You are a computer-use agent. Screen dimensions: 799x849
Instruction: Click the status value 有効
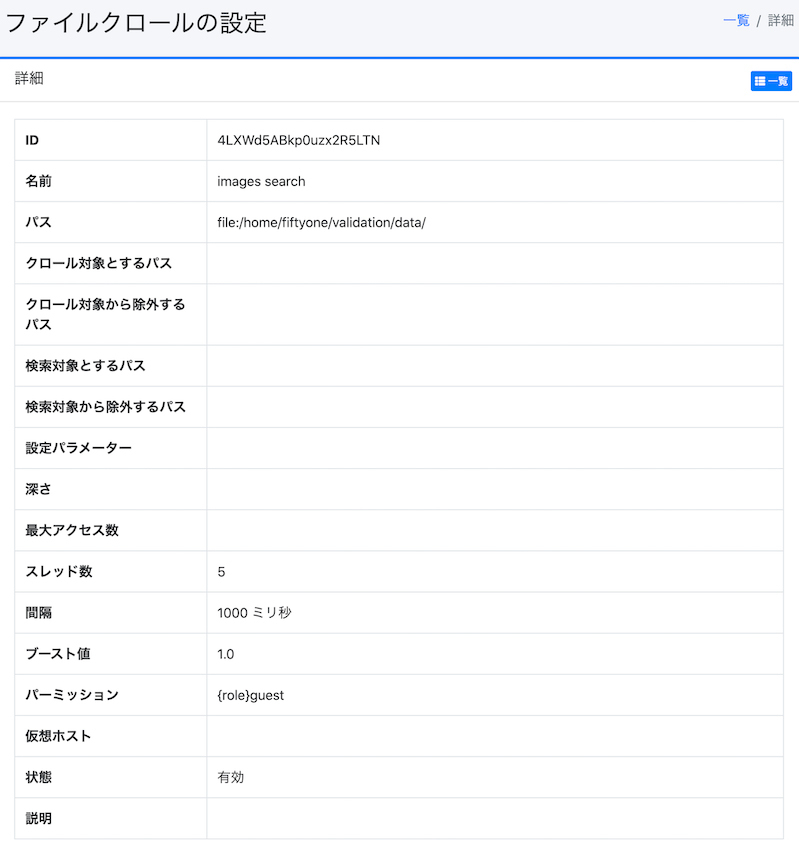coord(231,778)
